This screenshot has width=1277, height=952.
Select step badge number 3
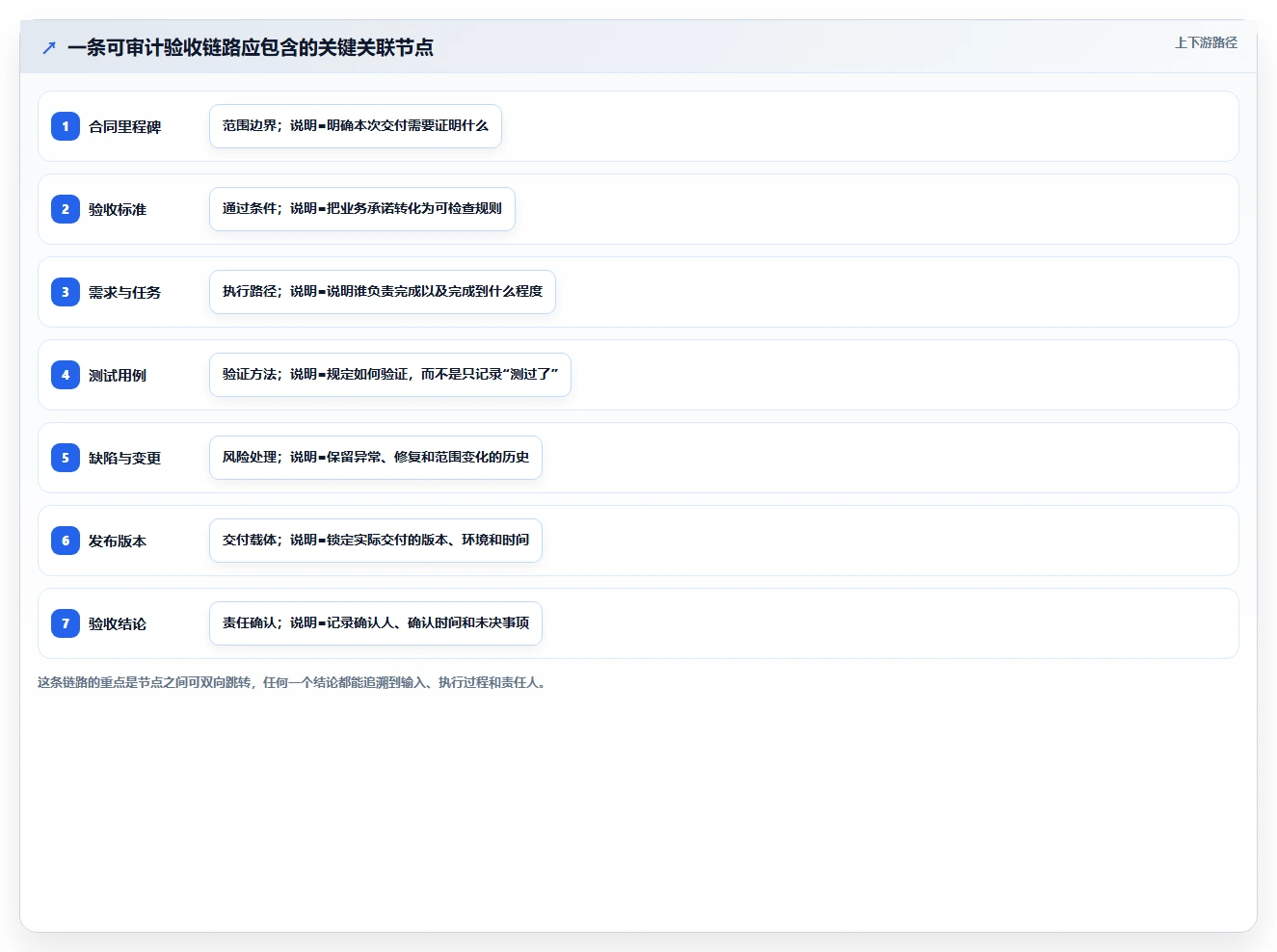click(x=66, y=292)
